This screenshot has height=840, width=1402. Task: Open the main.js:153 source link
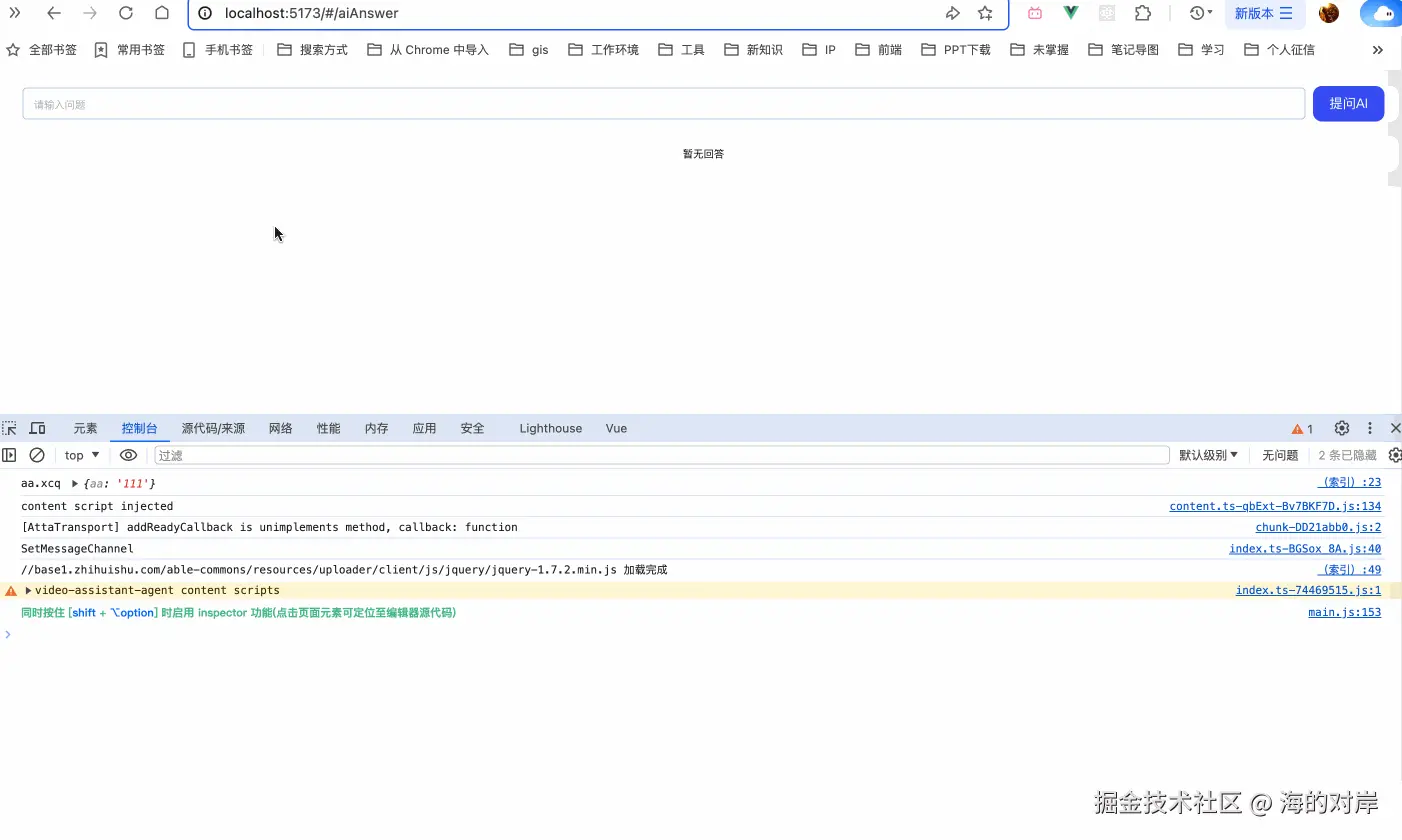pos(1344,612)
